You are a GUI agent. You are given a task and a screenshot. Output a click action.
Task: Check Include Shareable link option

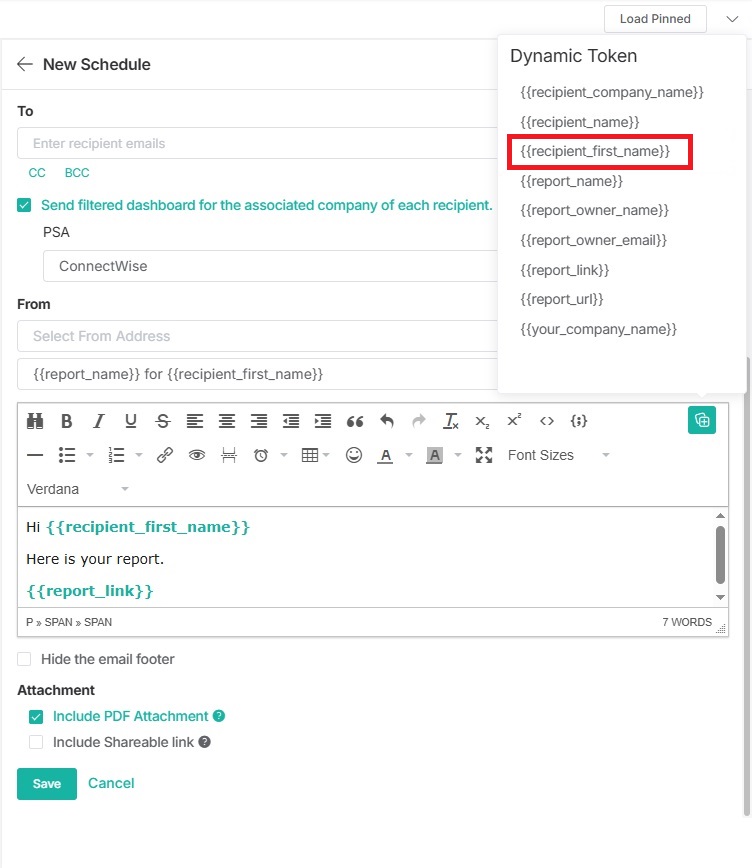[36, 742]
